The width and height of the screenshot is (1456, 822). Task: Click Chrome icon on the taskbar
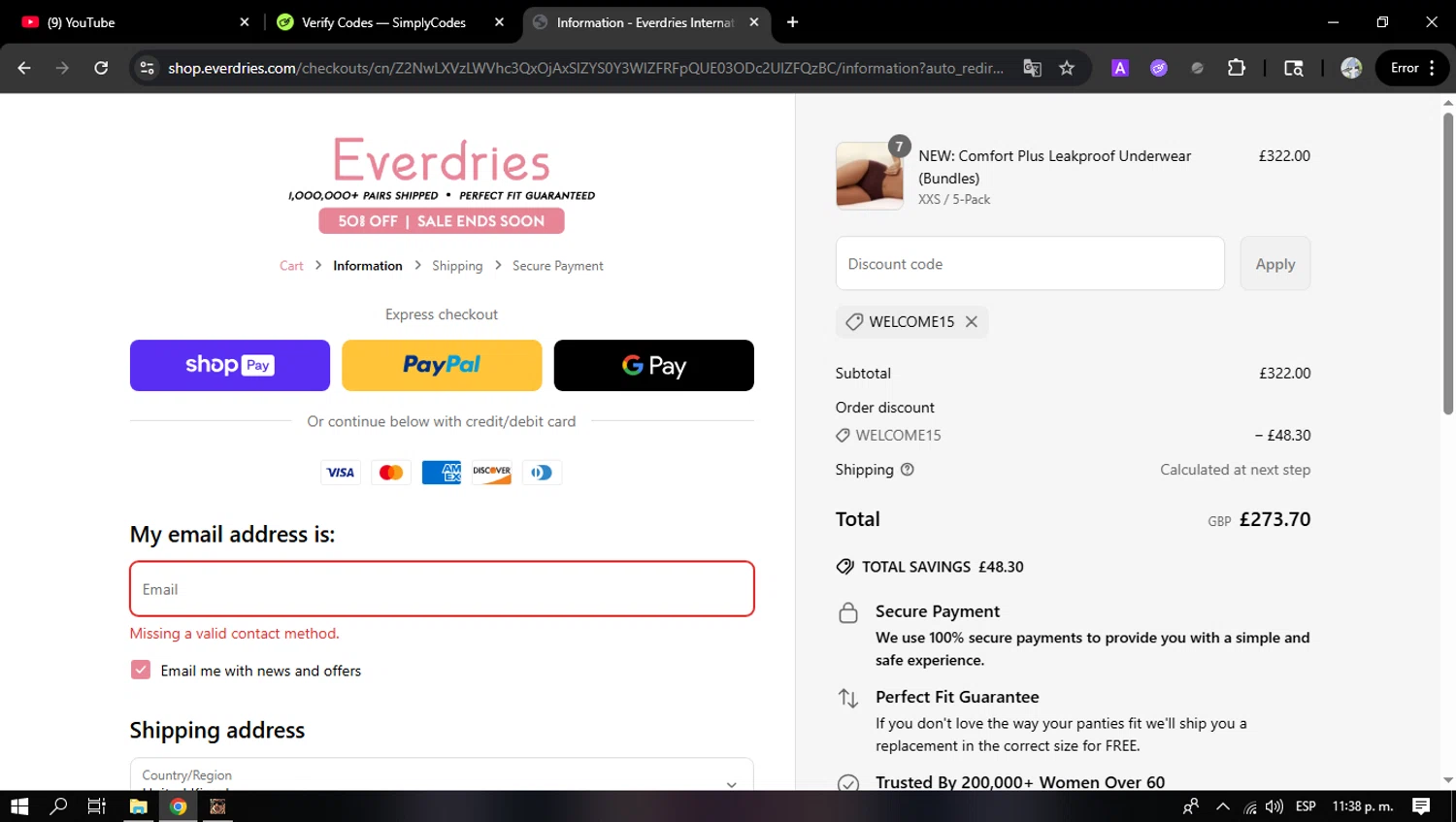pyautogui.click(x=178, y=806)
